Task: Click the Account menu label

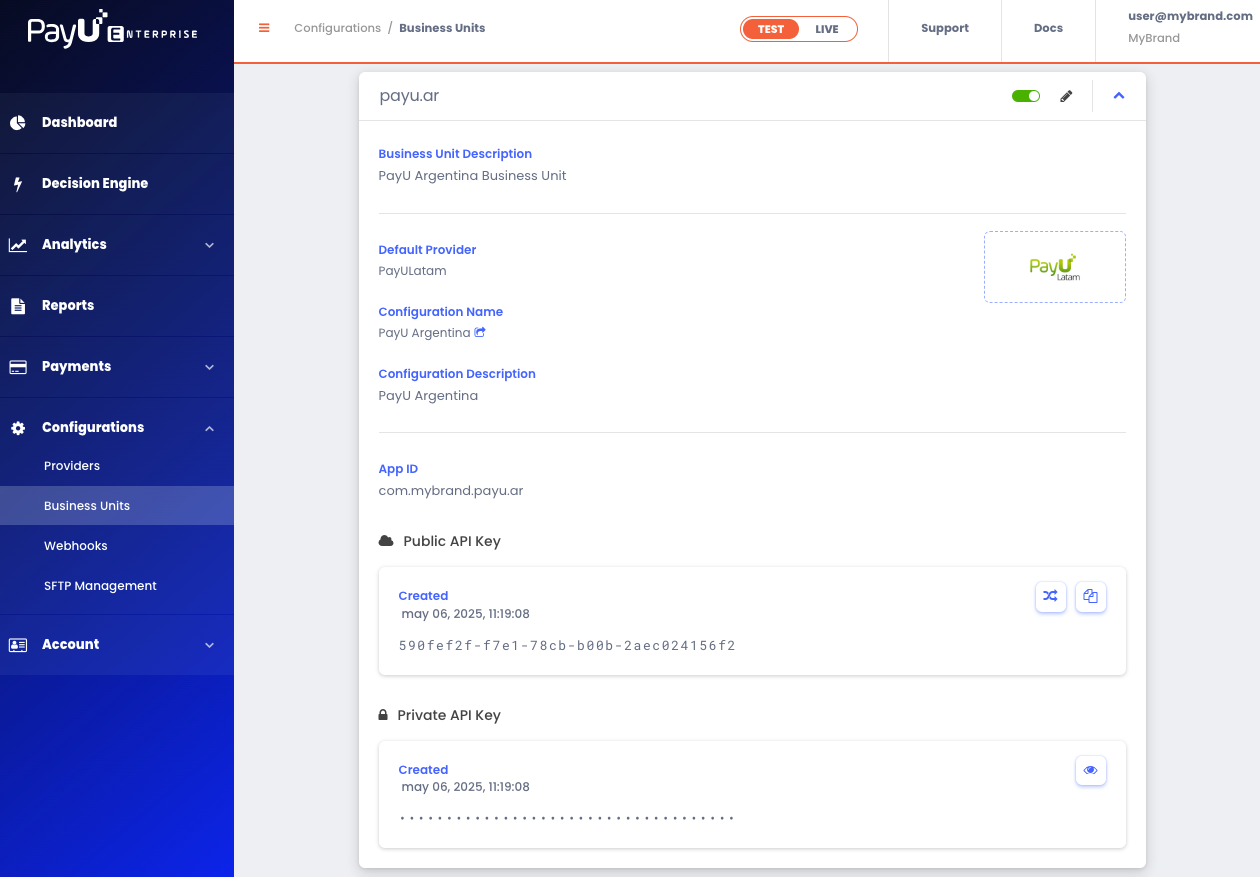Action: click(70, 645)
